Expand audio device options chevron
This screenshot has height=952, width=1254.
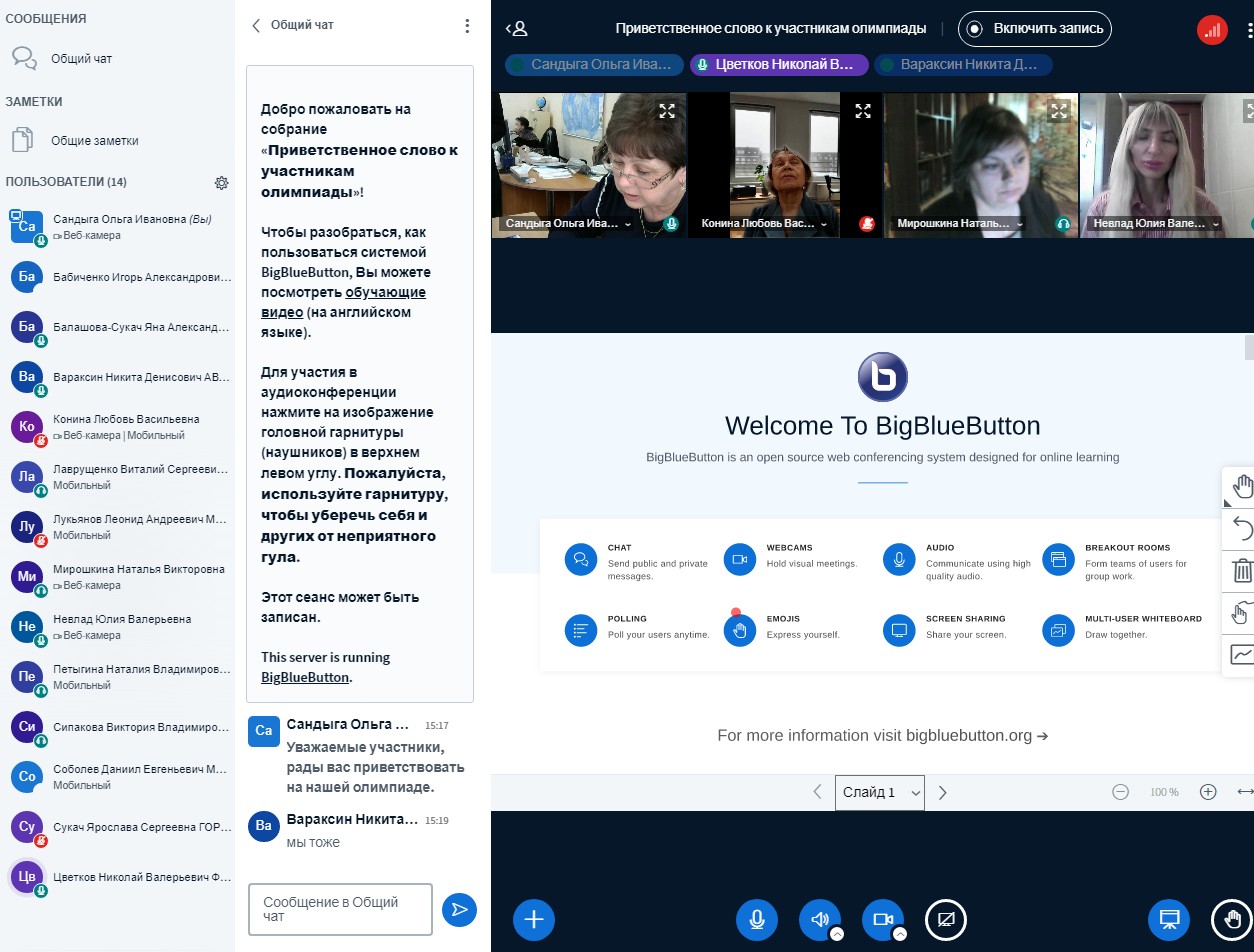(x=837, y=935)
